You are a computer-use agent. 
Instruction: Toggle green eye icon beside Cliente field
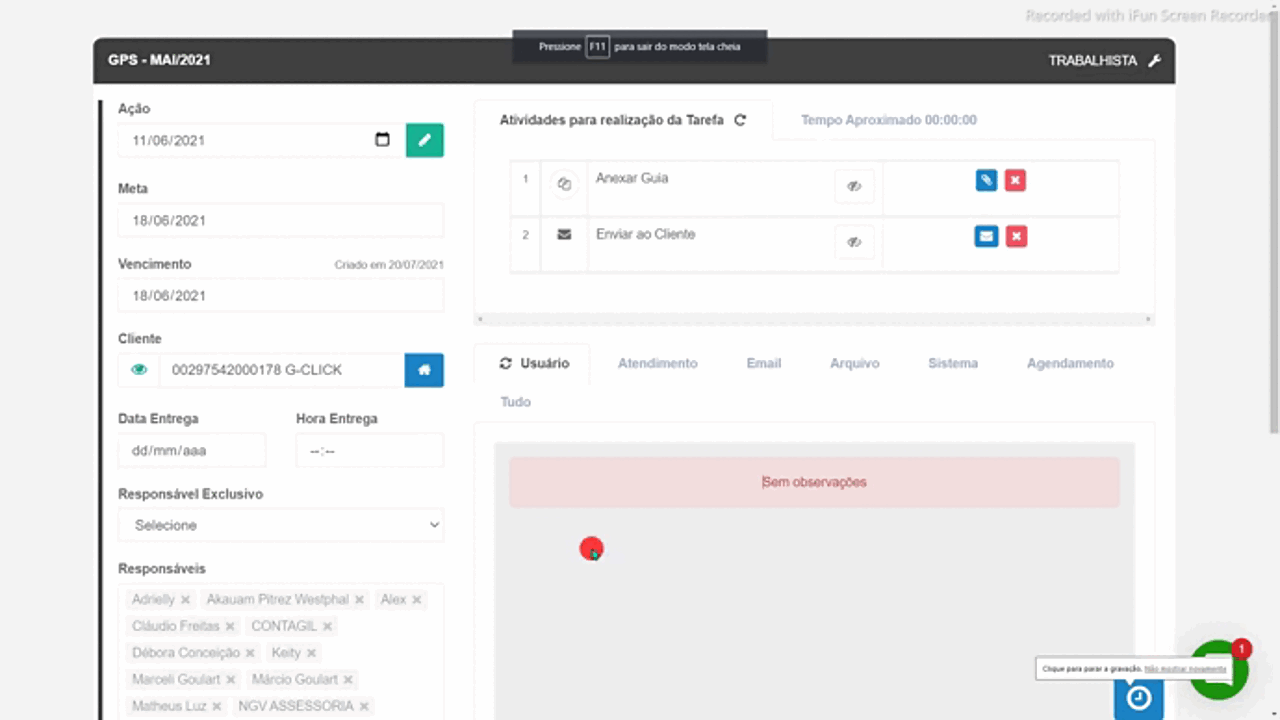[139, 370]
